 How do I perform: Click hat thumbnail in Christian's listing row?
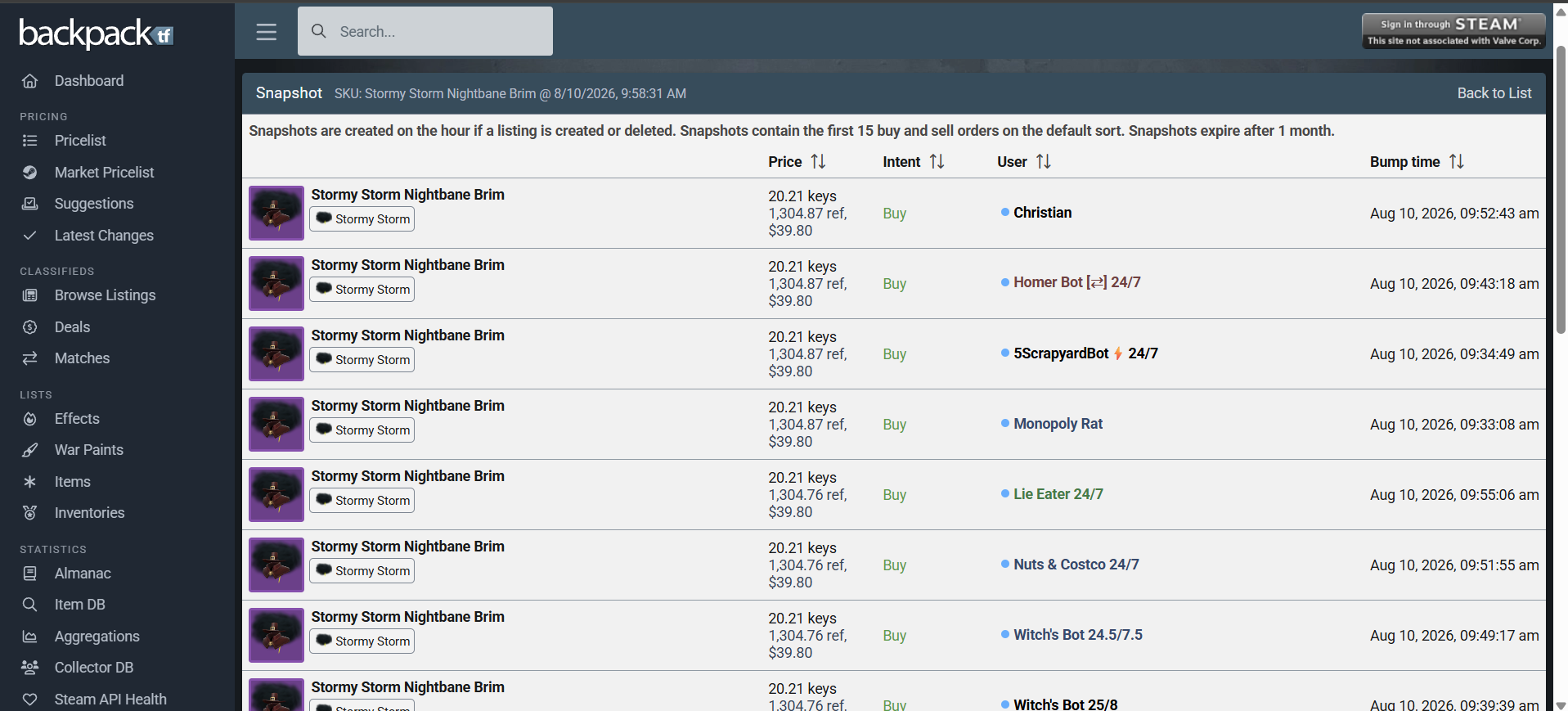(x=276, y=213)
